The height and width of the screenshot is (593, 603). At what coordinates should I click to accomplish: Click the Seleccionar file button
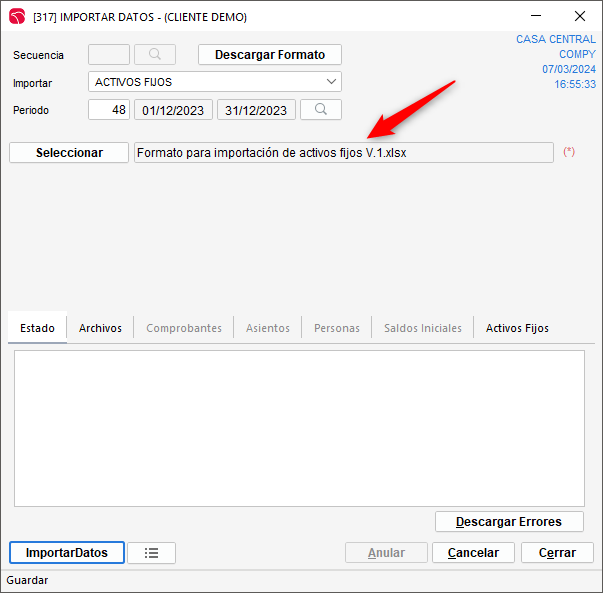69,153
